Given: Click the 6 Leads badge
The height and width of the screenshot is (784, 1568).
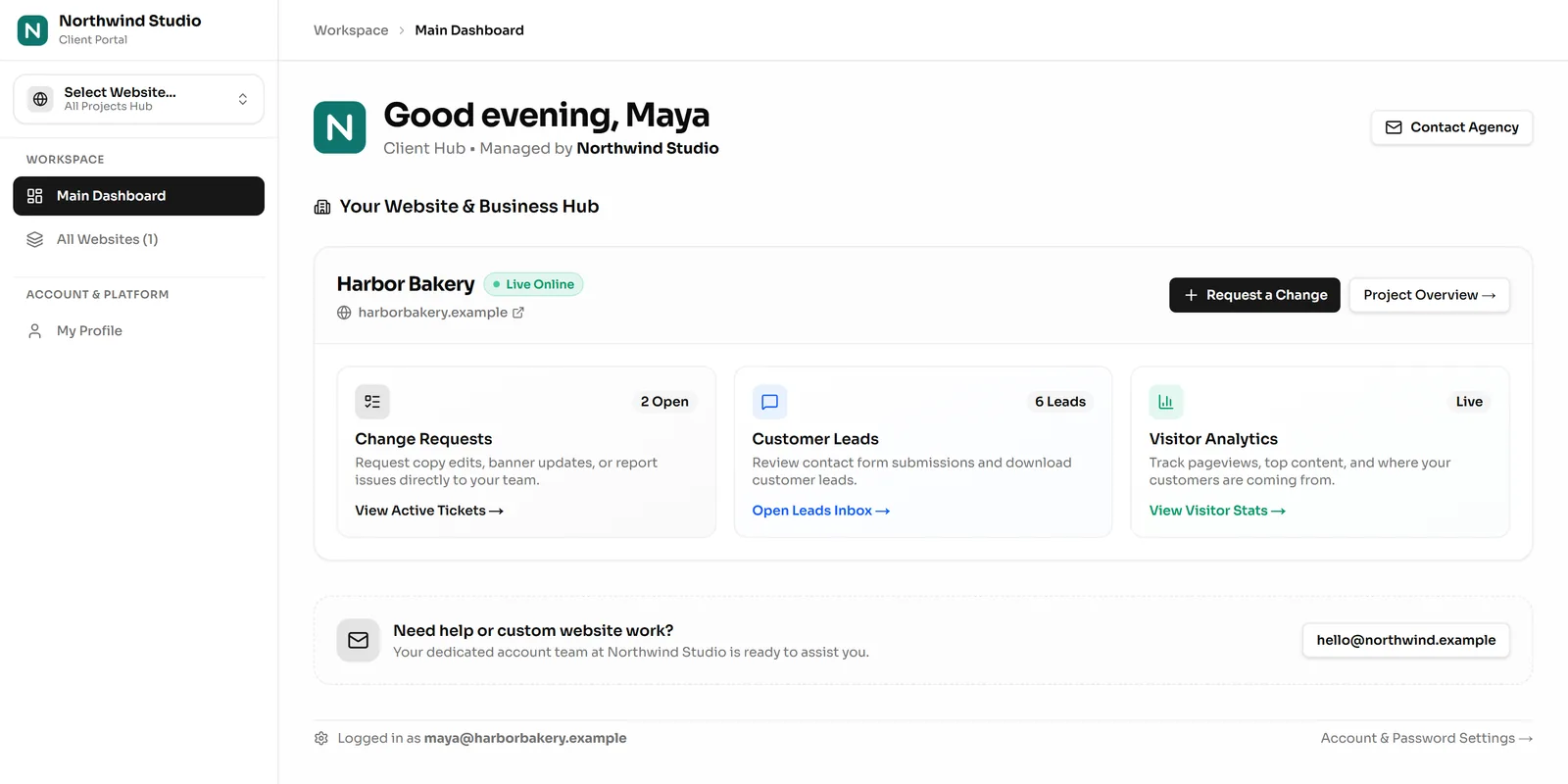Looking at the screenshot, I should coord(1060,402).
